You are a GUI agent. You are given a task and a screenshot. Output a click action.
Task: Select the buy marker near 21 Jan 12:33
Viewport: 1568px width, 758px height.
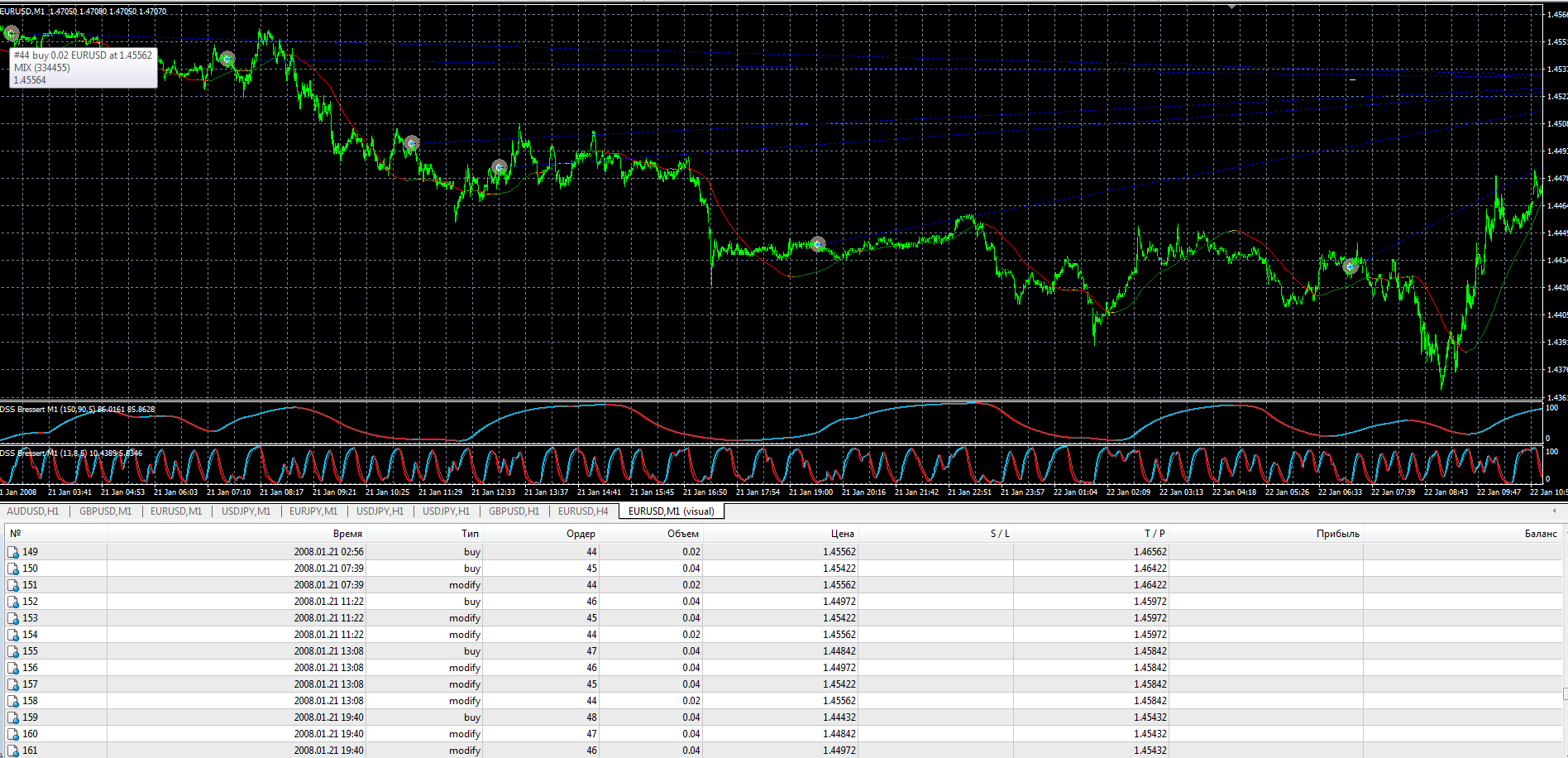click(x=499, y=167)
